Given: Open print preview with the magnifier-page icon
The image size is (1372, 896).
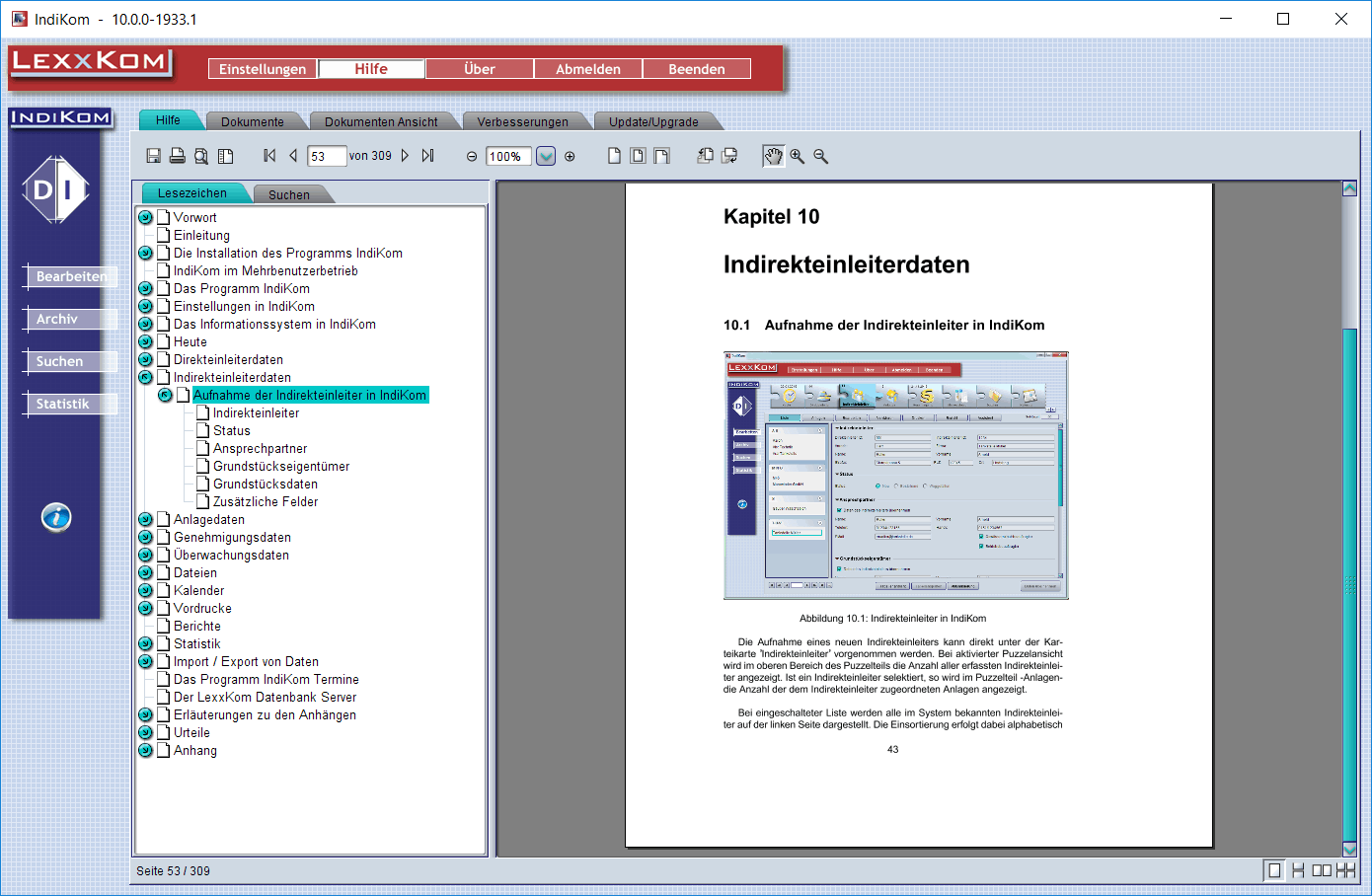Looking at the screenshot, I should [201, 156].
